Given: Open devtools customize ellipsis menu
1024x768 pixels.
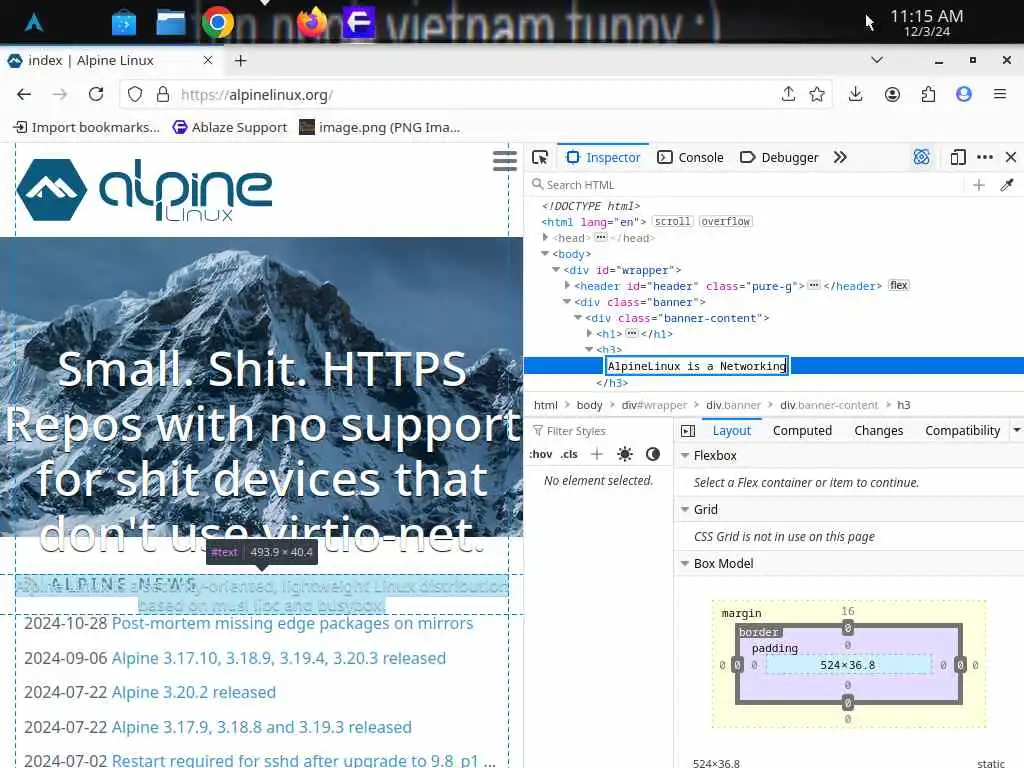Looking at the screenshot, I should (985, 157).
